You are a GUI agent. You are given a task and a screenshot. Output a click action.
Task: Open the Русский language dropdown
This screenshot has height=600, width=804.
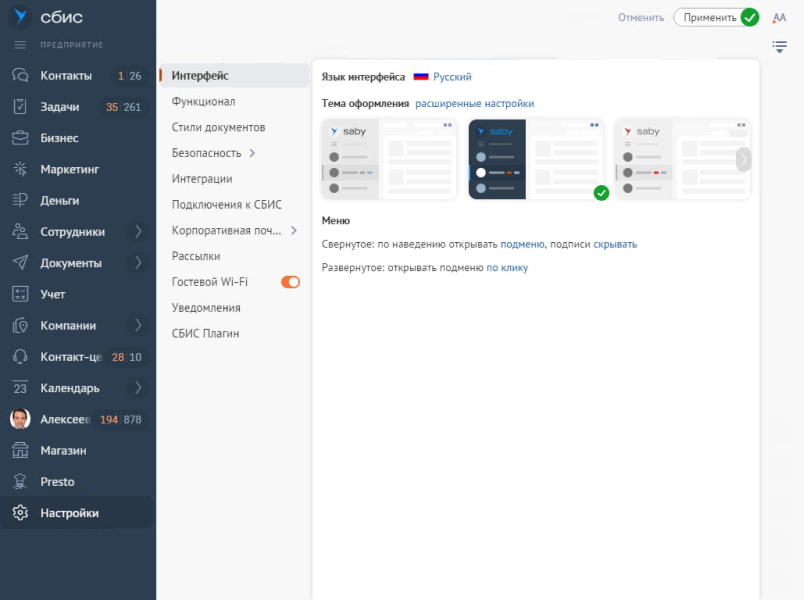[x=452, y=77]
